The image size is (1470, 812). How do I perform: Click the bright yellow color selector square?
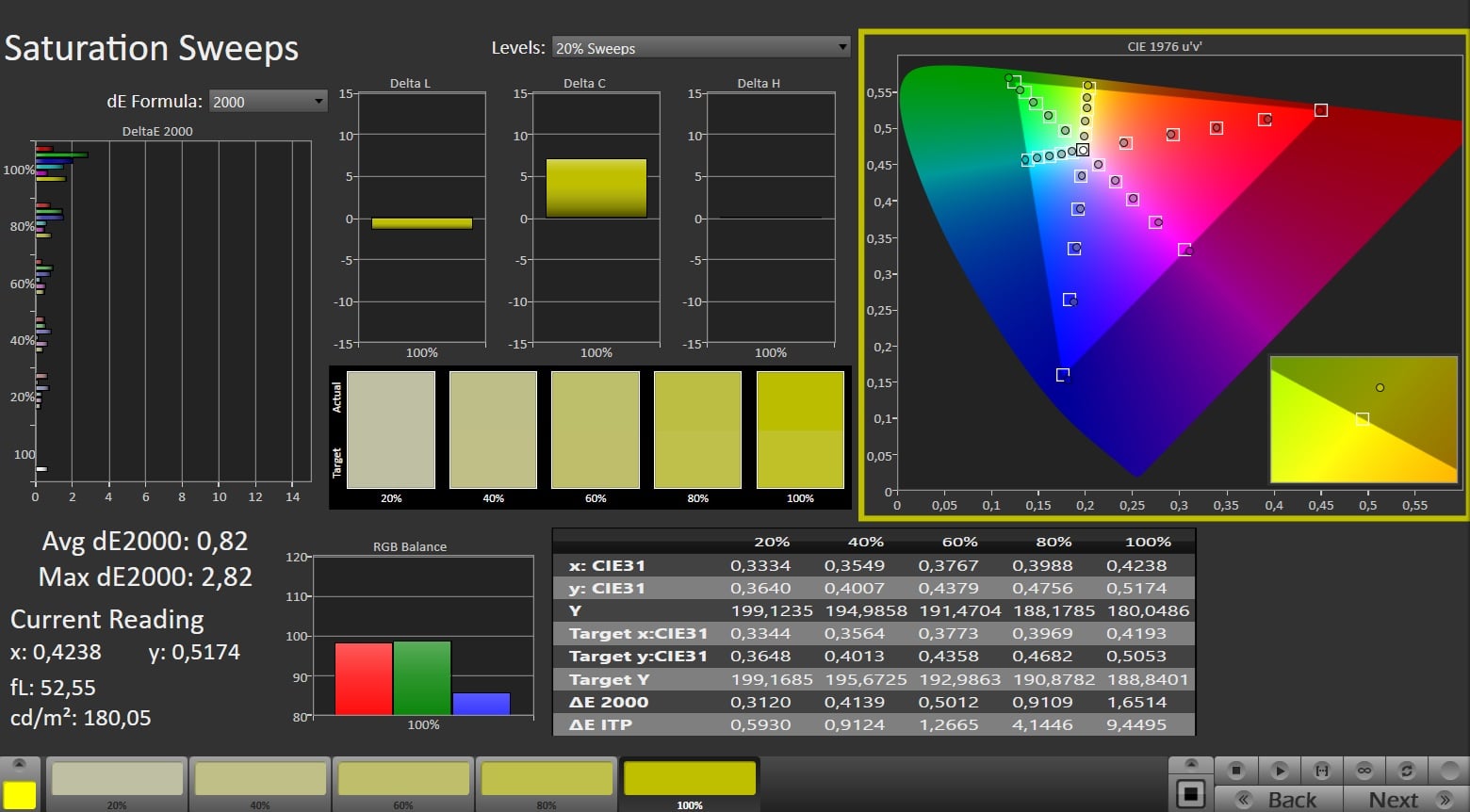(x=20, y=795)
